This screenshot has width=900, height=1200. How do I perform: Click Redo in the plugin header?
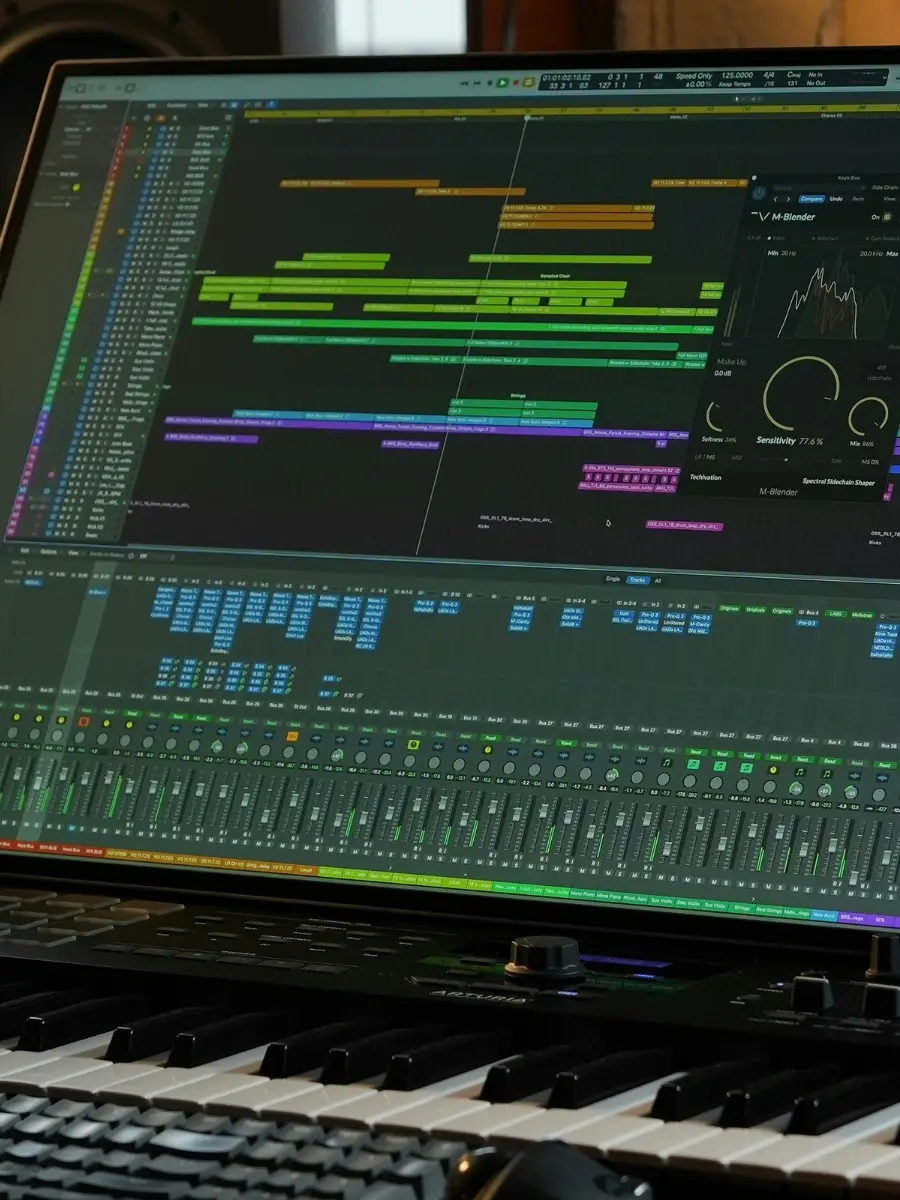tap(858, 199)
